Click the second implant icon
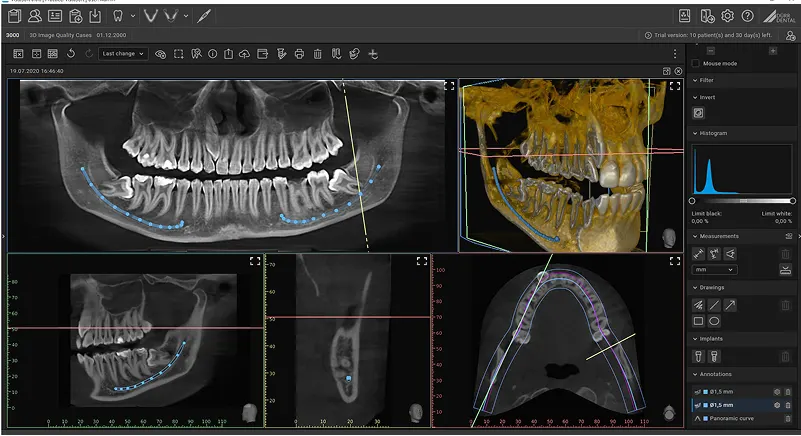The width and height of the screenshot is (801, 436). pyautogui.click(x=714, y=356)
